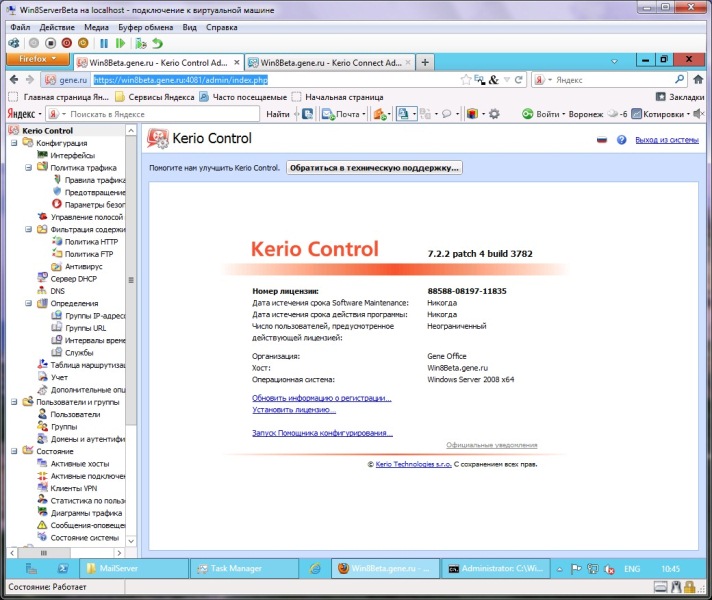This screenshot has height=600, width=712.
Task: Open the Действие menu
Action: pyautogui.click(x=56, y=28)
